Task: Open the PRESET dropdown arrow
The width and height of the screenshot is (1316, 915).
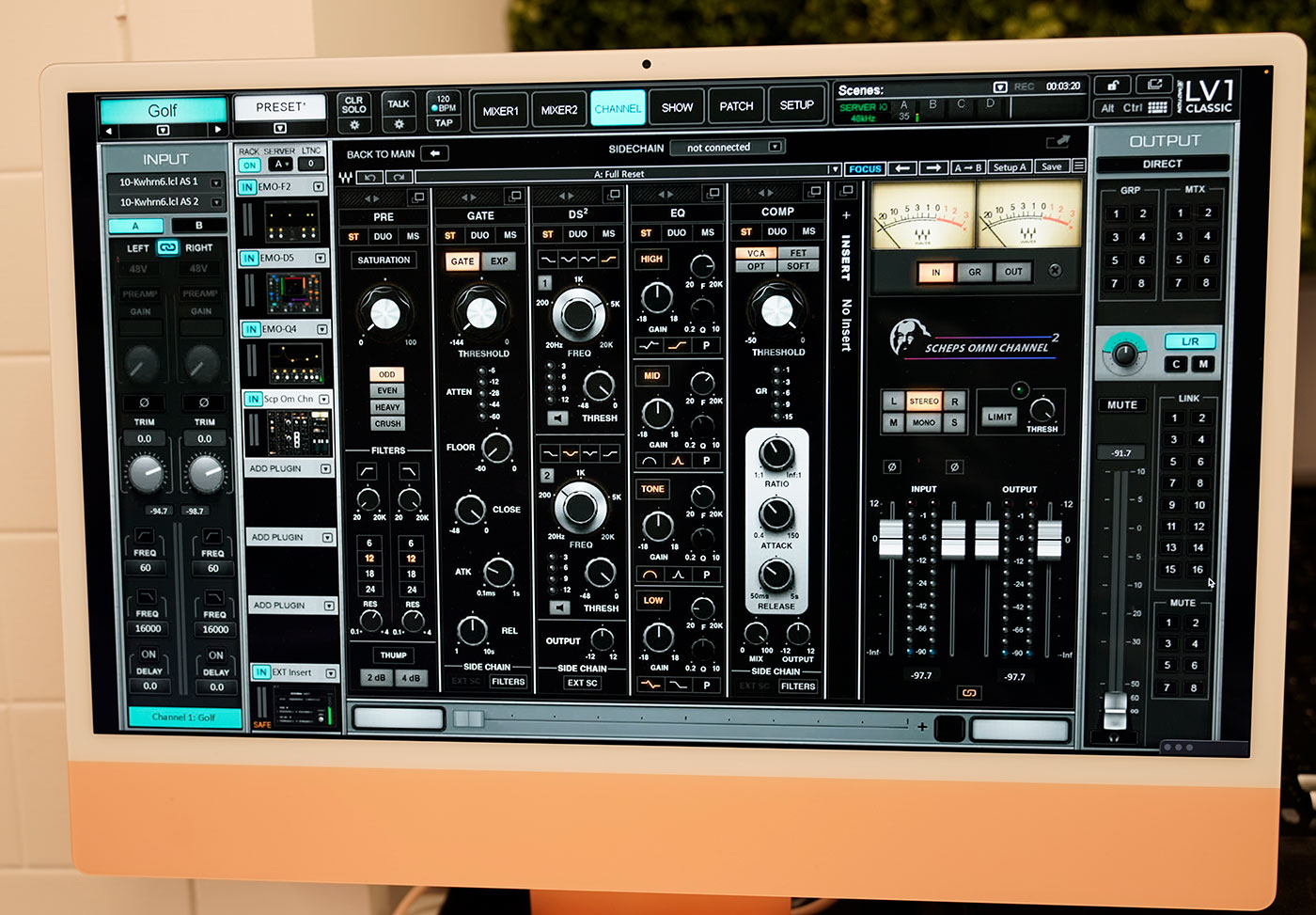Action: tap(280, 128)
